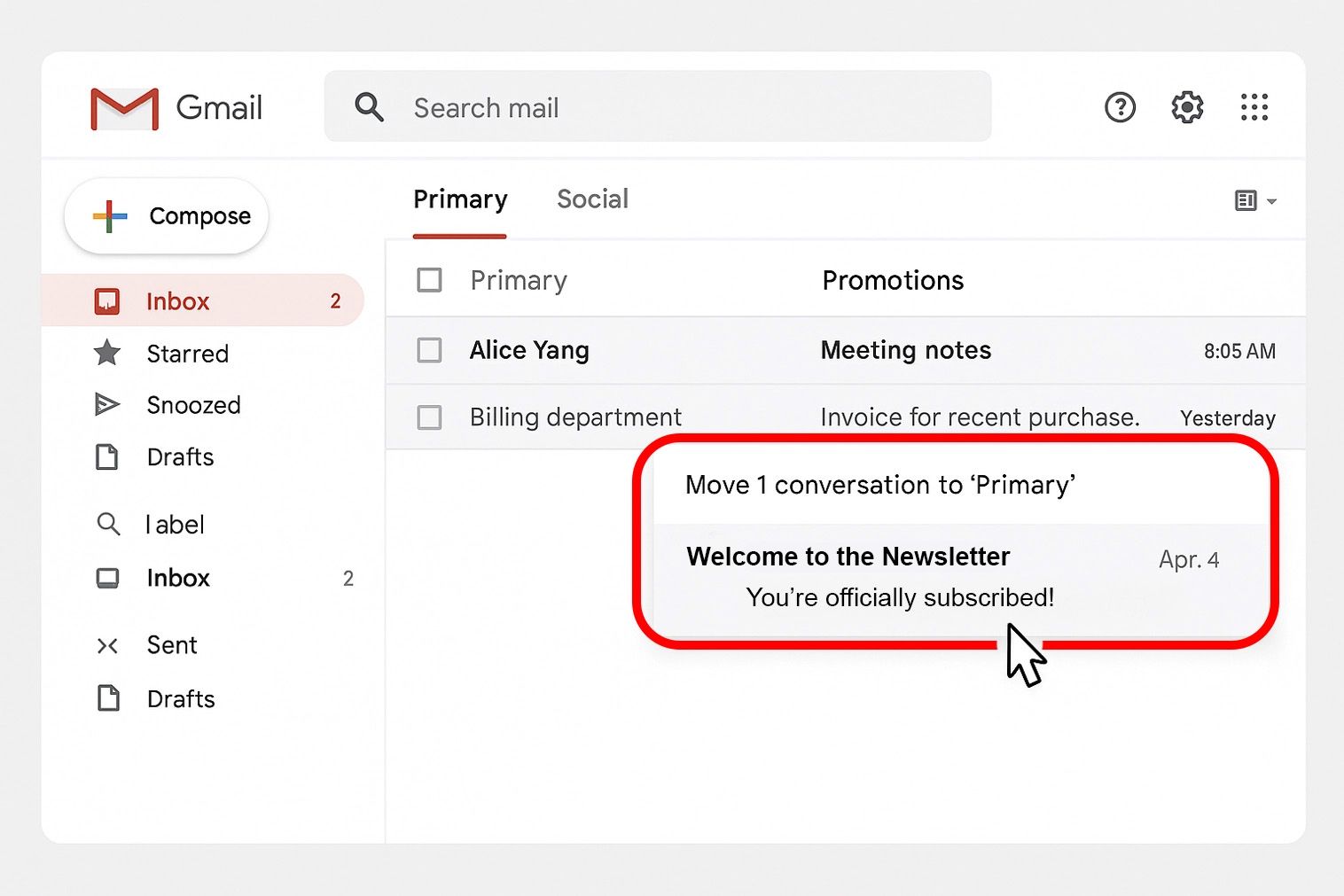Screen dimensions: 1344x896
Task: Select the Sent mail icon
Action: pyautogui.click(x=107, y=645)
